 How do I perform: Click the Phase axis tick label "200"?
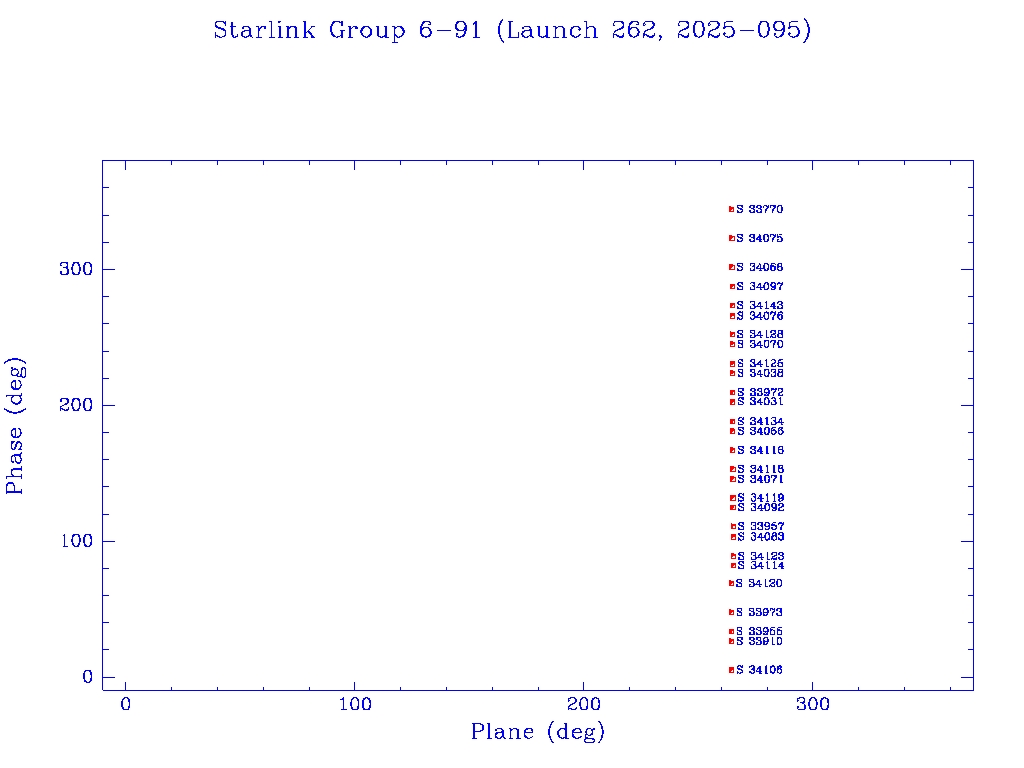[76, 405]
